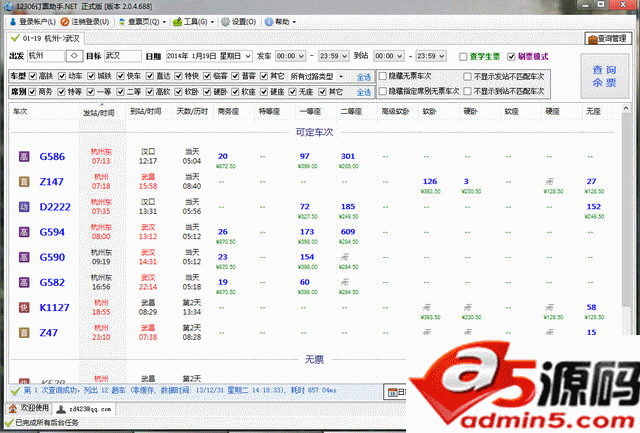Toggle the 高铁 train type checkbox
The width and height of the screenshot is (640, 433).
pos(33,76)
